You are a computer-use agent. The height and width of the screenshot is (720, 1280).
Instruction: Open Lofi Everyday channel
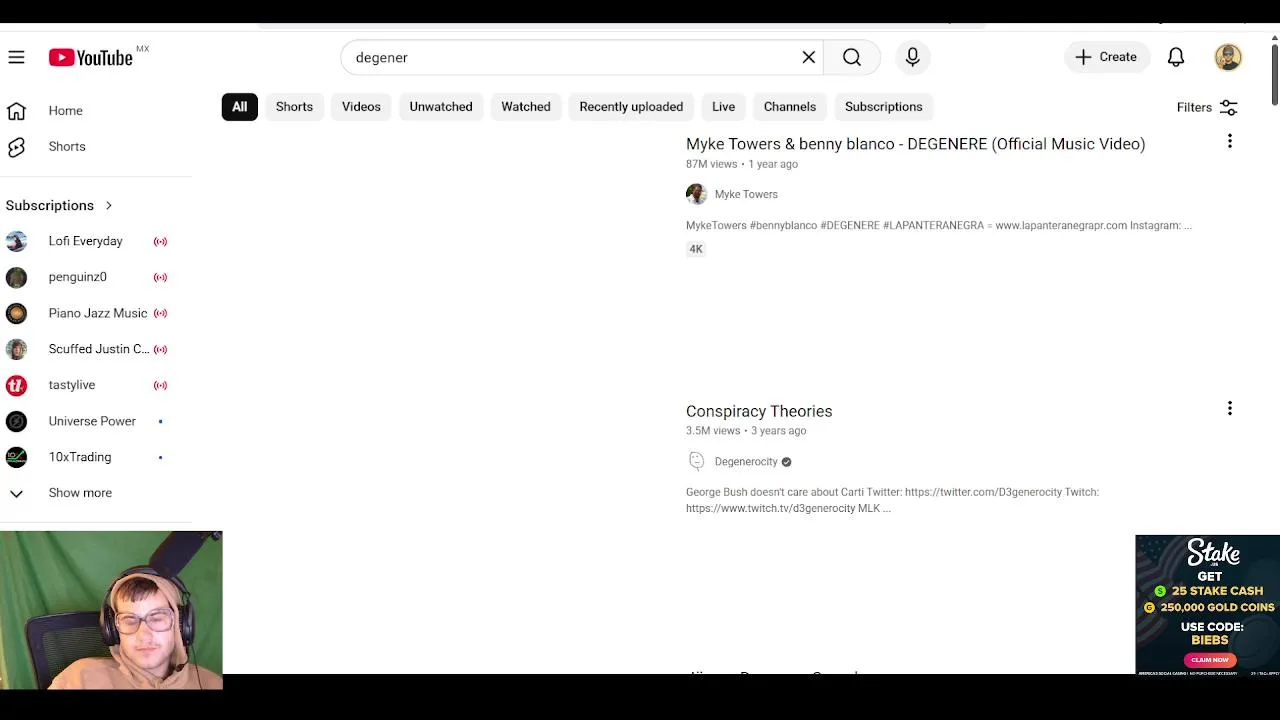86,241
